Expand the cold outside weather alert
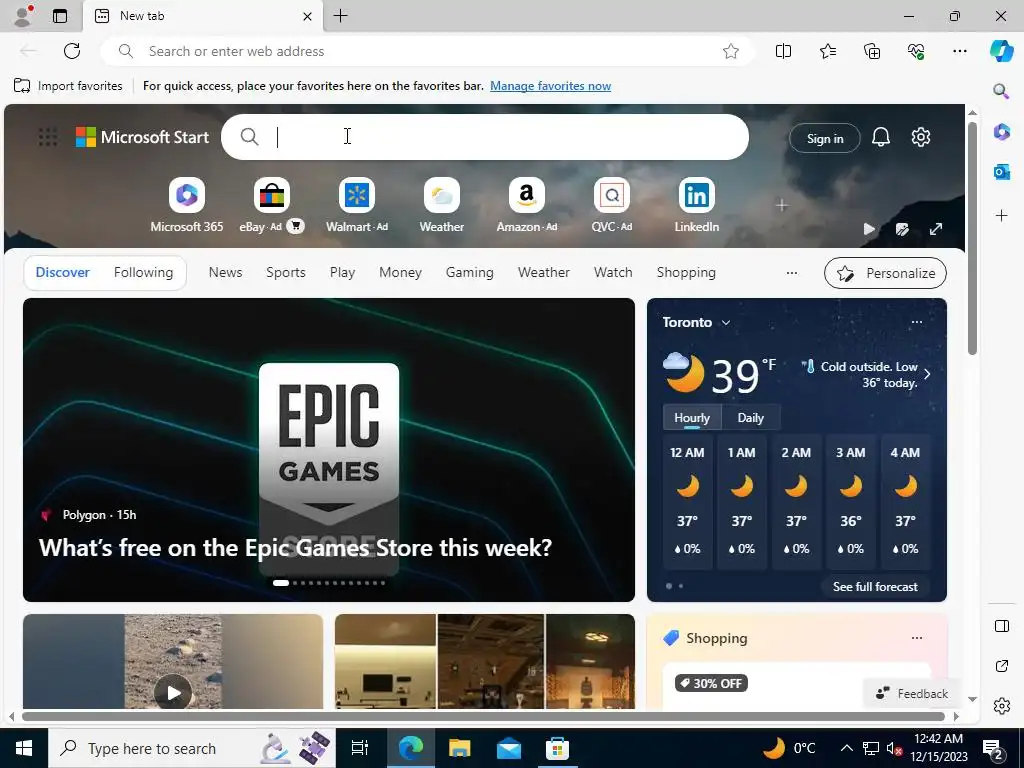This screenshot has height=768, width=1024. coord(927,374)
